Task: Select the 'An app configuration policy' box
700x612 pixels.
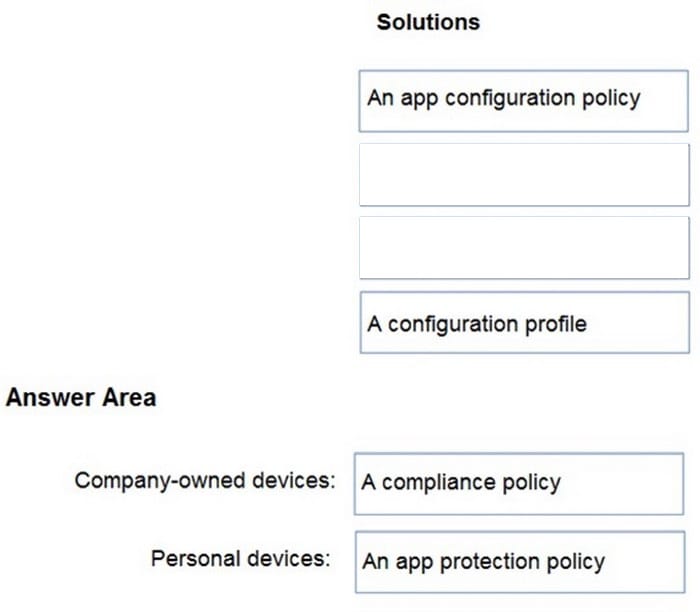Action: click(523, 101)
